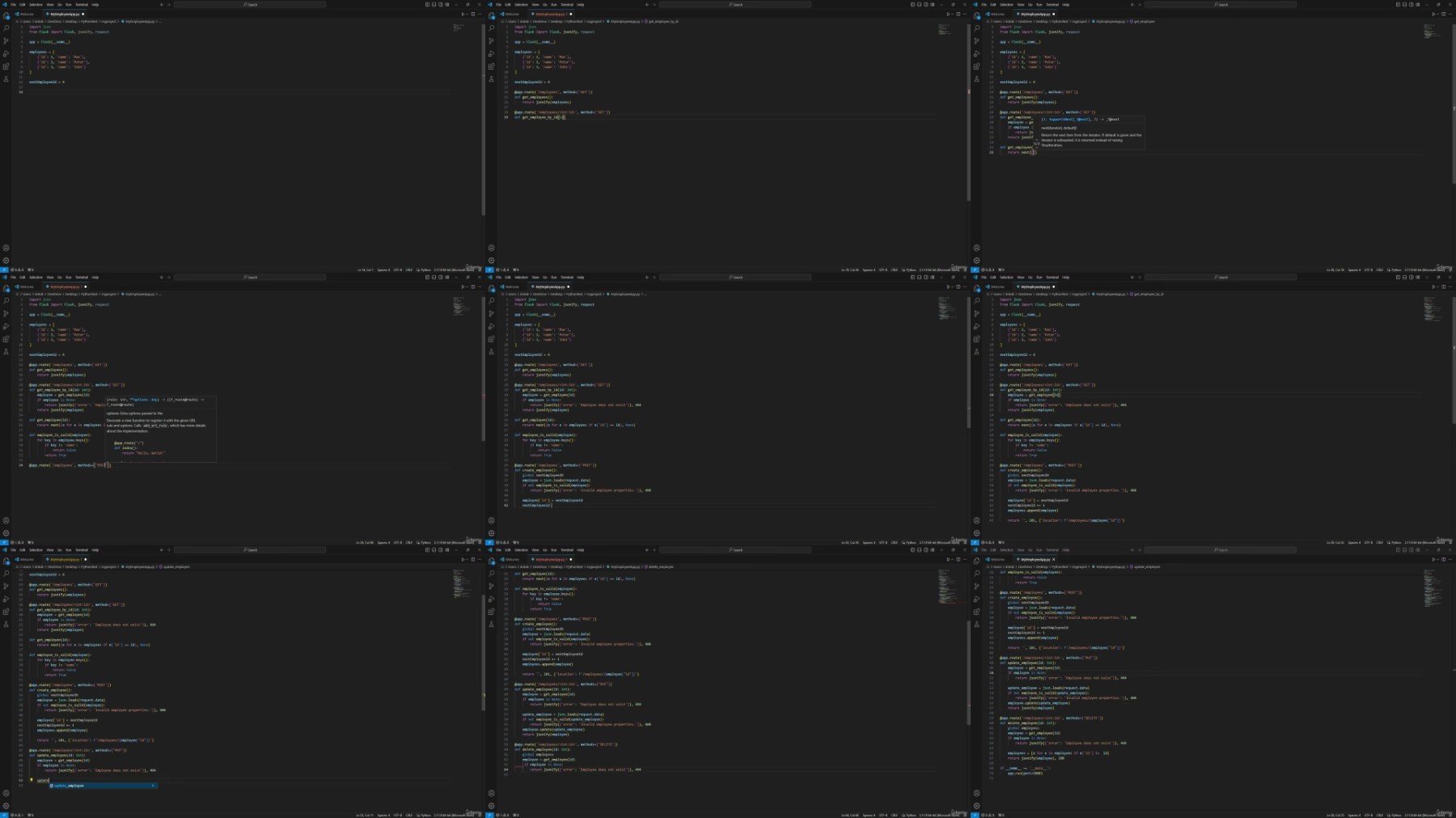Open Search view in the next() tooltip window
1456x818 pixels.
(976, 28)
